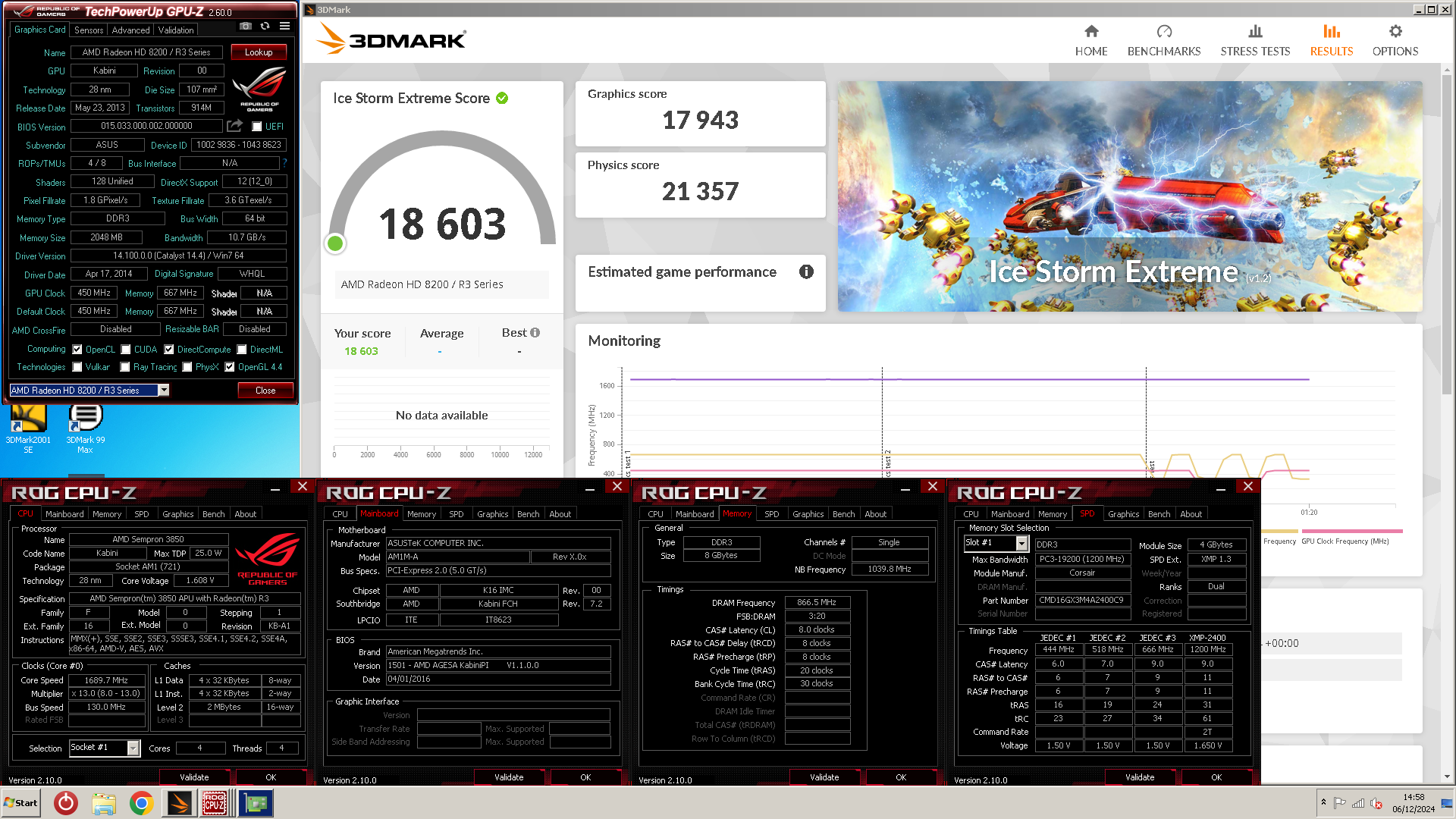The width and height of the screenshot is (1456, 819).
Task: Click the volume icon in the system tray
Action: (x=1376, y=803)
